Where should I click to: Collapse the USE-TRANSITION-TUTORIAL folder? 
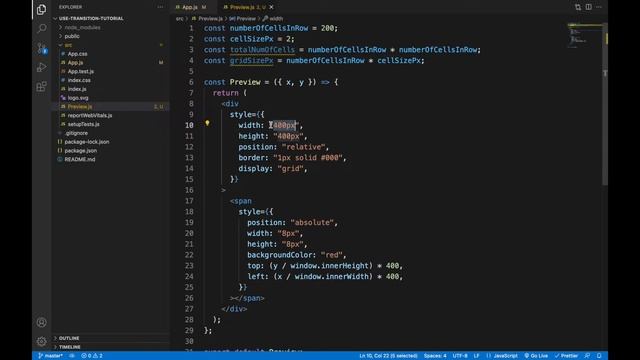click(x=91, y=18)
